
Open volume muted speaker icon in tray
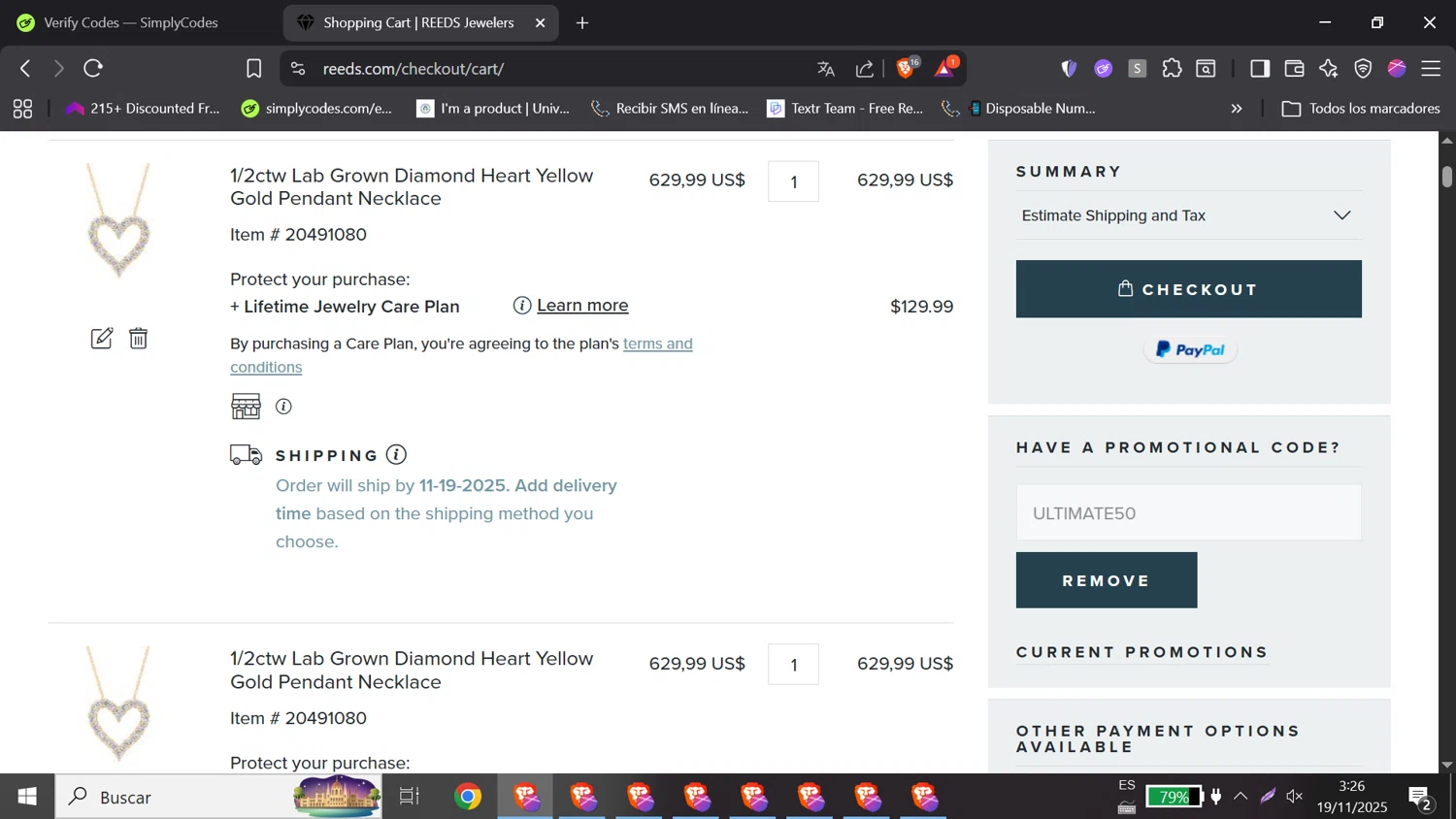click(1295, 797)
